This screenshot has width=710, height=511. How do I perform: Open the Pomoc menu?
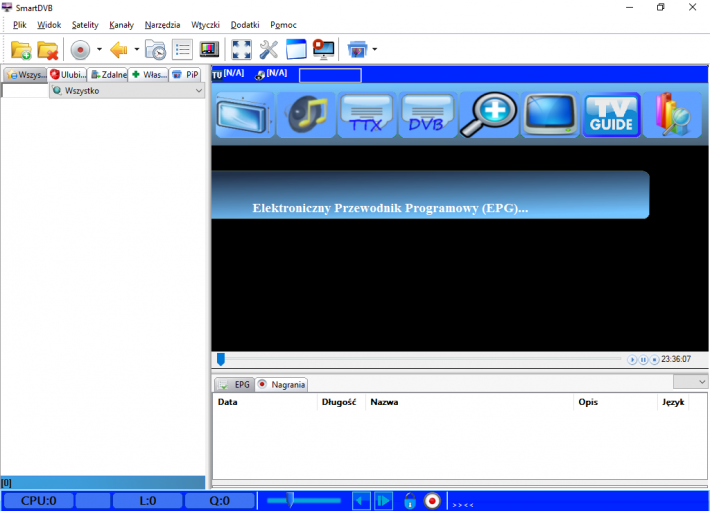(283, 25)
